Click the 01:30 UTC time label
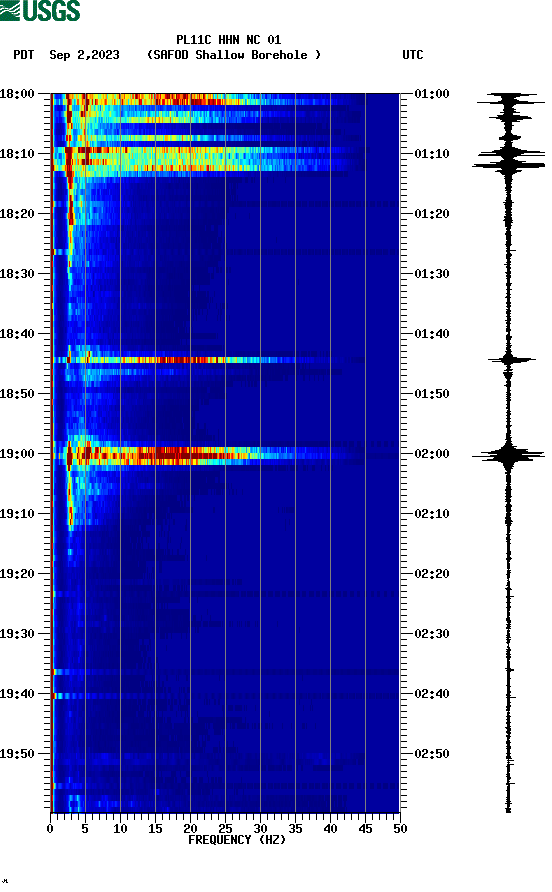Screen dimensions: 552x892 click(432, 274)
